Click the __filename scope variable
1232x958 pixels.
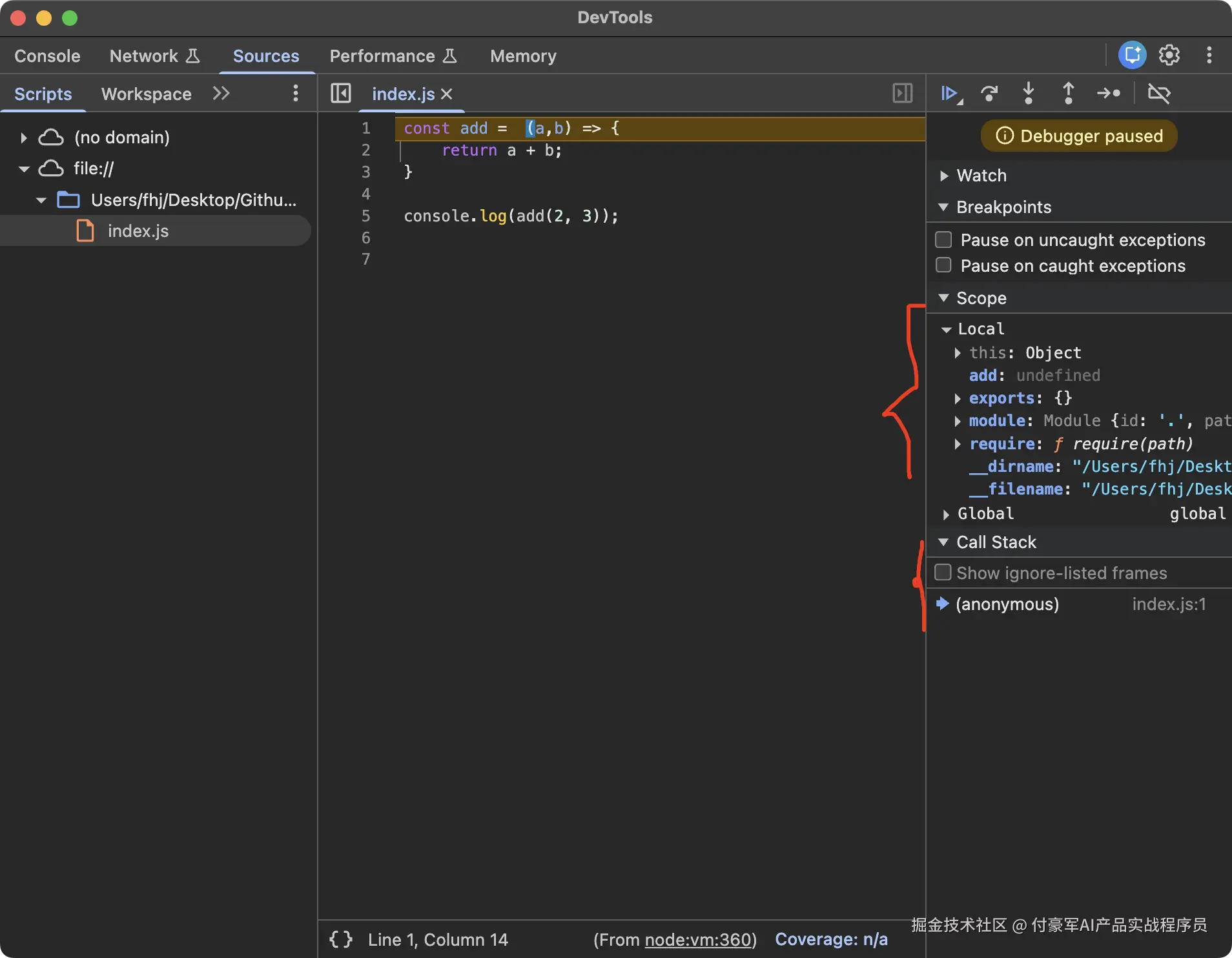click(1100, 489)
